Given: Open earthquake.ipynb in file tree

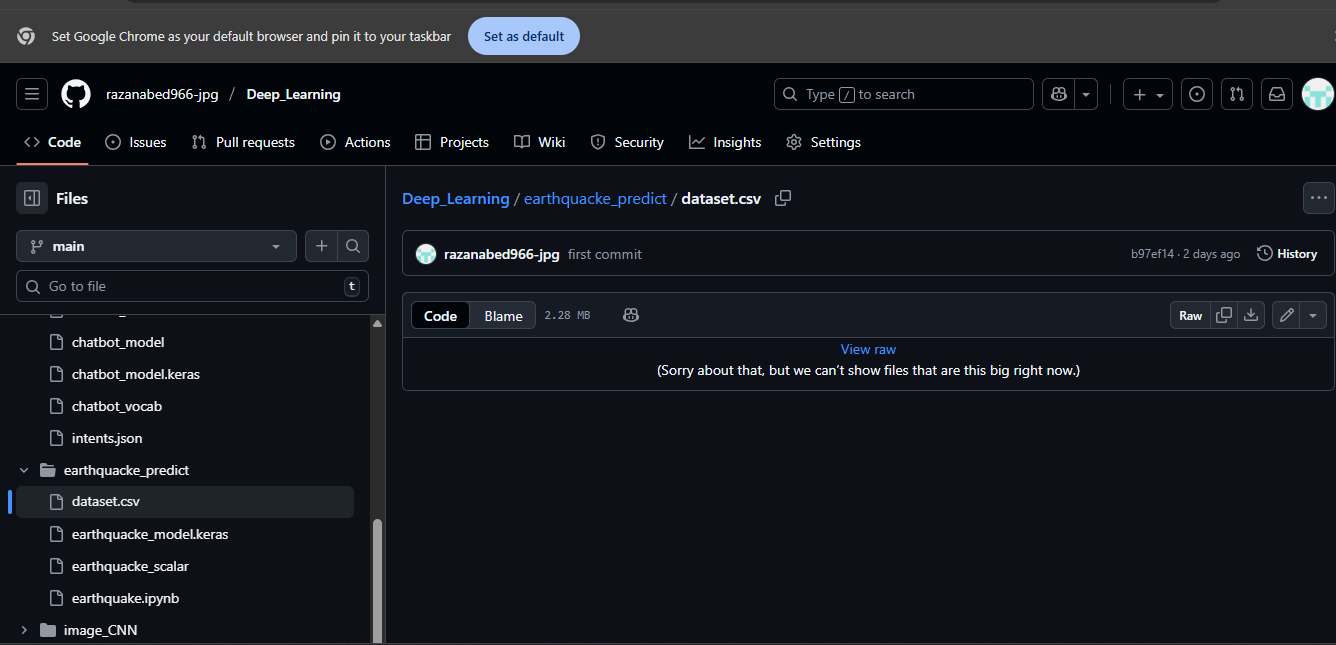Looking at the screenshot, I should pyautogui.click(x=125, y=598).
